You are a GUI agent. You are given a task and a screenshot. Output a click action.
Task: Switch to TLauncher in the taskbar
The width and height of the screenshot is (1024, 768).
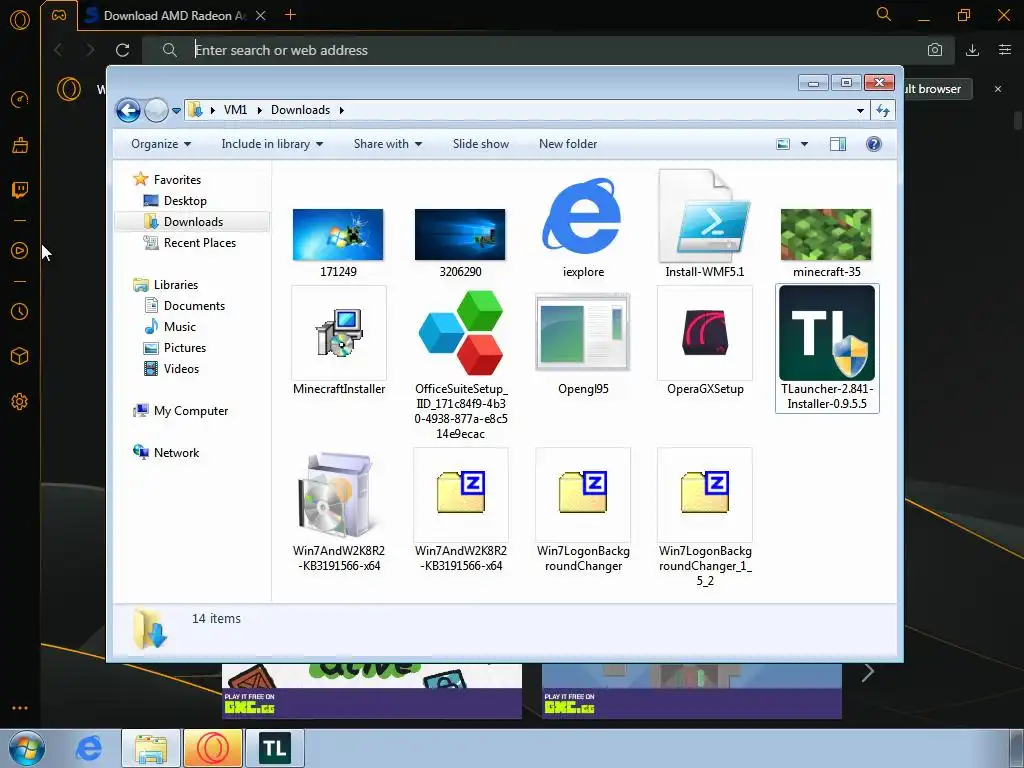point(275,748)
